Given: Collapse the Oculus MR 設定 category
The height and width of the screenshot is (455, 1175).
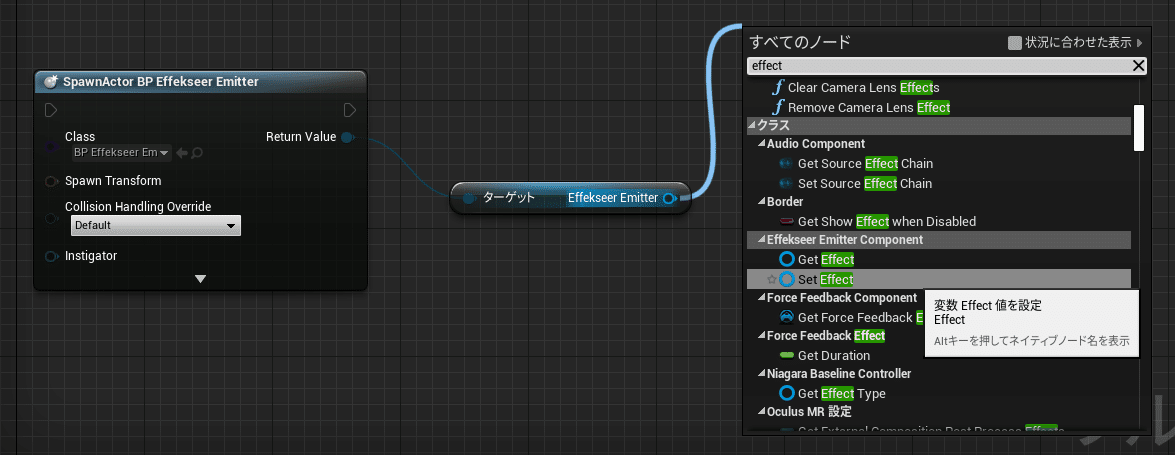Looking at the screenshot, I should [761, 412].
